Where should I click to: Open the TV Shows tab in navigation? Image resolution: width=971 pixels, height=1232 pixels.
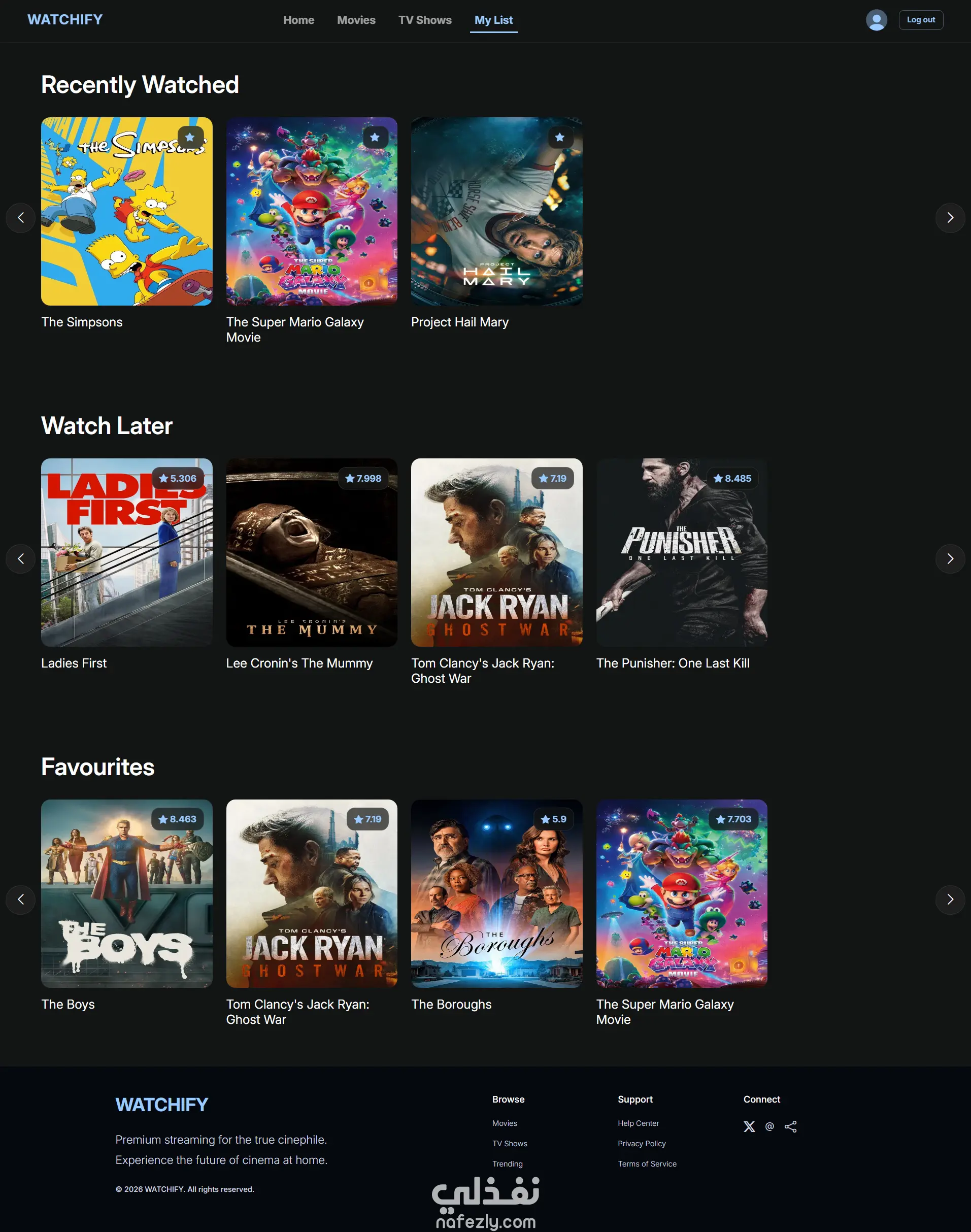click(425, 20)
